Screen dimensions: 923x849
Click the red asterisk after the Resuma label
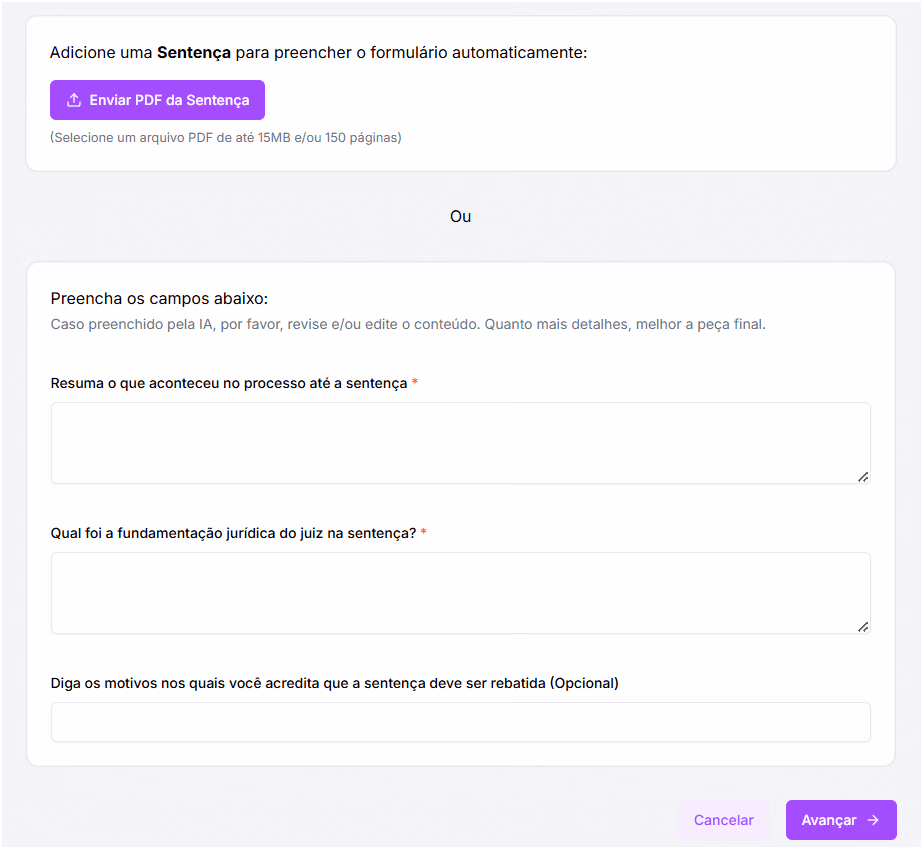[415, 382]
